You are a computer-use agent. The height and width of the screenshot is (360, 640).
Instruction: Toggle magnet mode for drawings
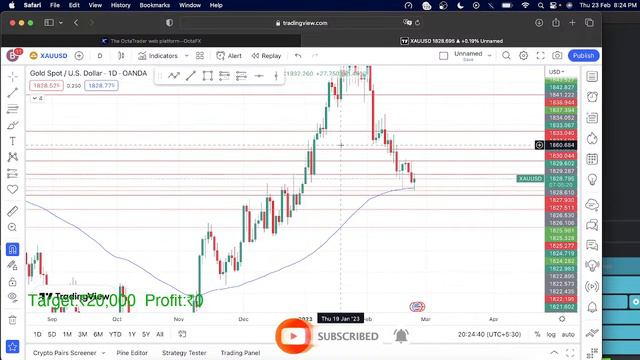pyautogui.click(x=13, y=249)
